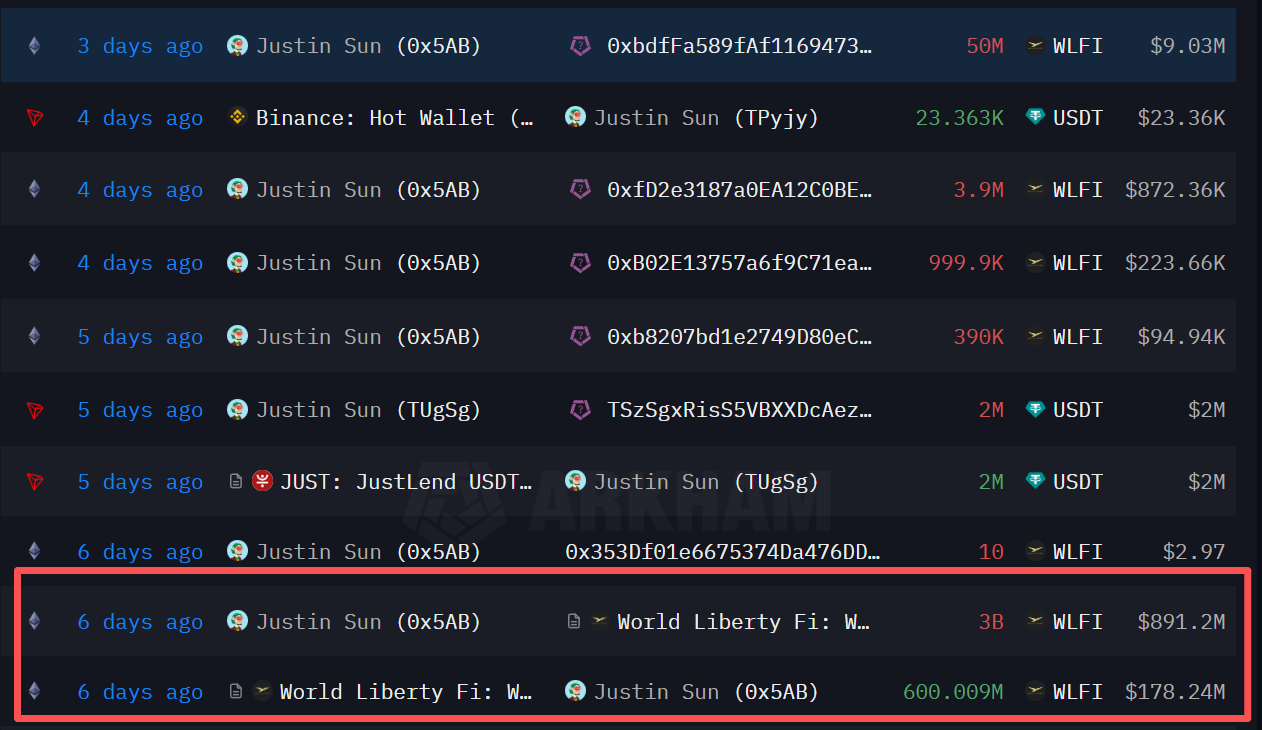Click Ethereum chain icon in 3.9M WLFI row

coord(35,190)
